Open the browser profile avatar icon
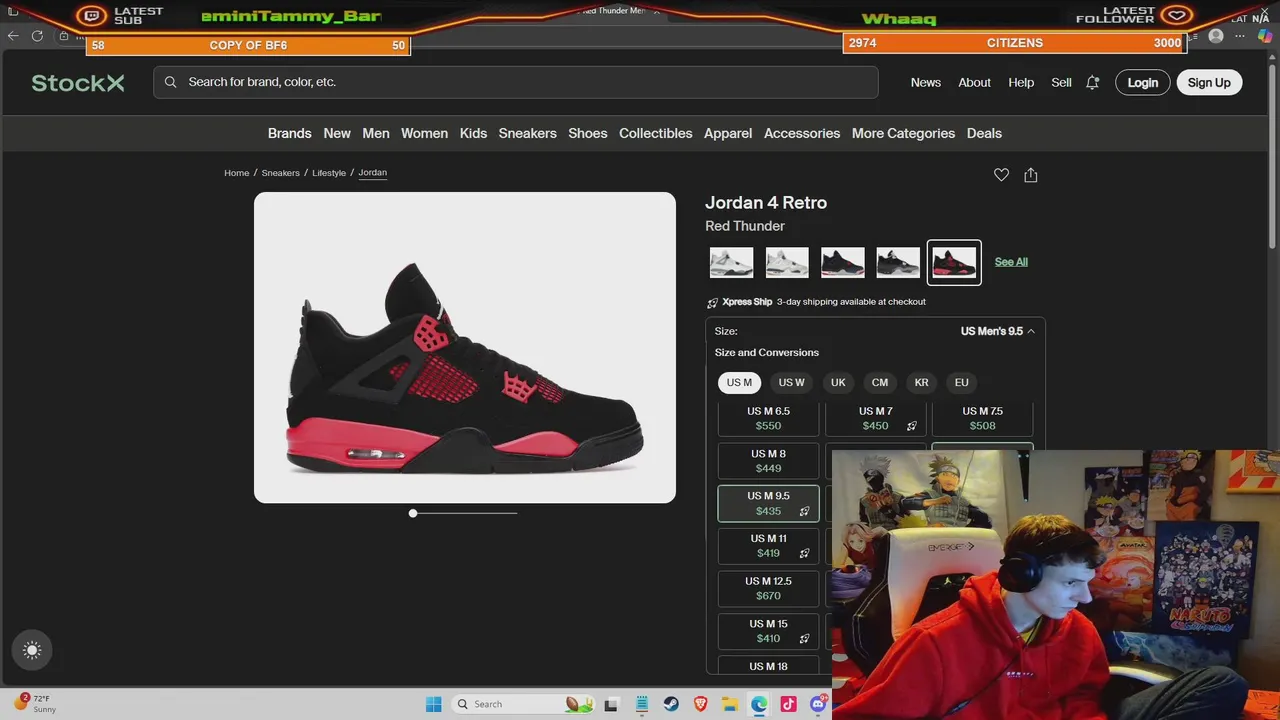Viewport: 1280px width, 720px height. click(1216, 36)
